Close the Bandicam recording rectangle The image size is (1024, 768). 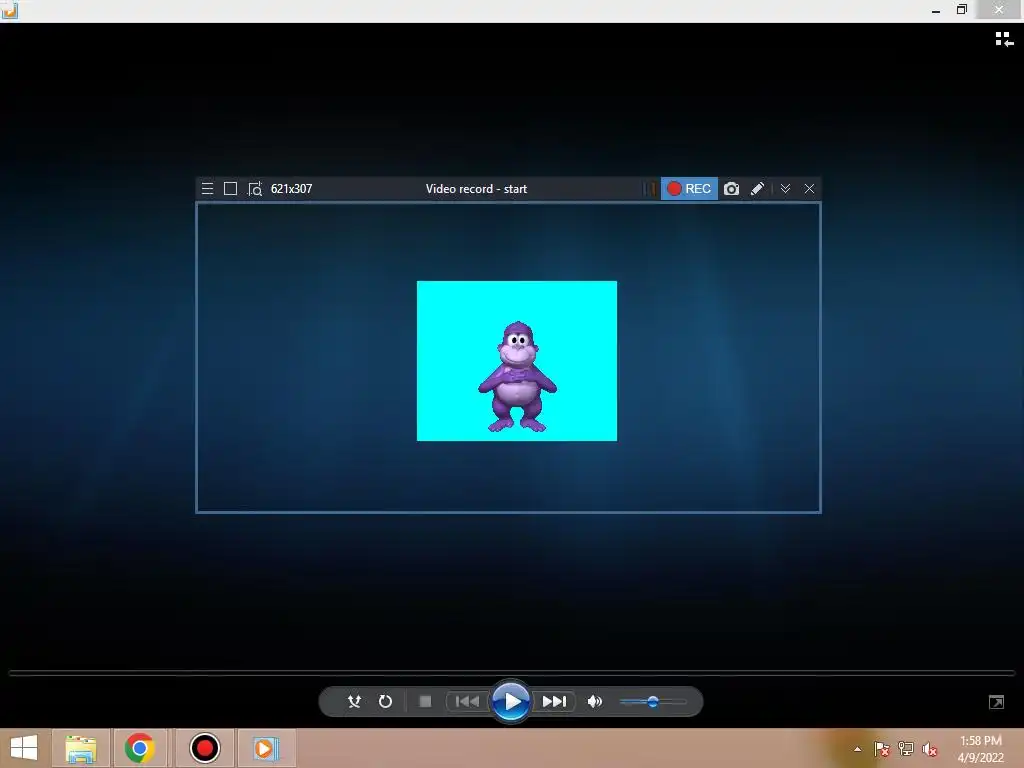pos(809,189)
